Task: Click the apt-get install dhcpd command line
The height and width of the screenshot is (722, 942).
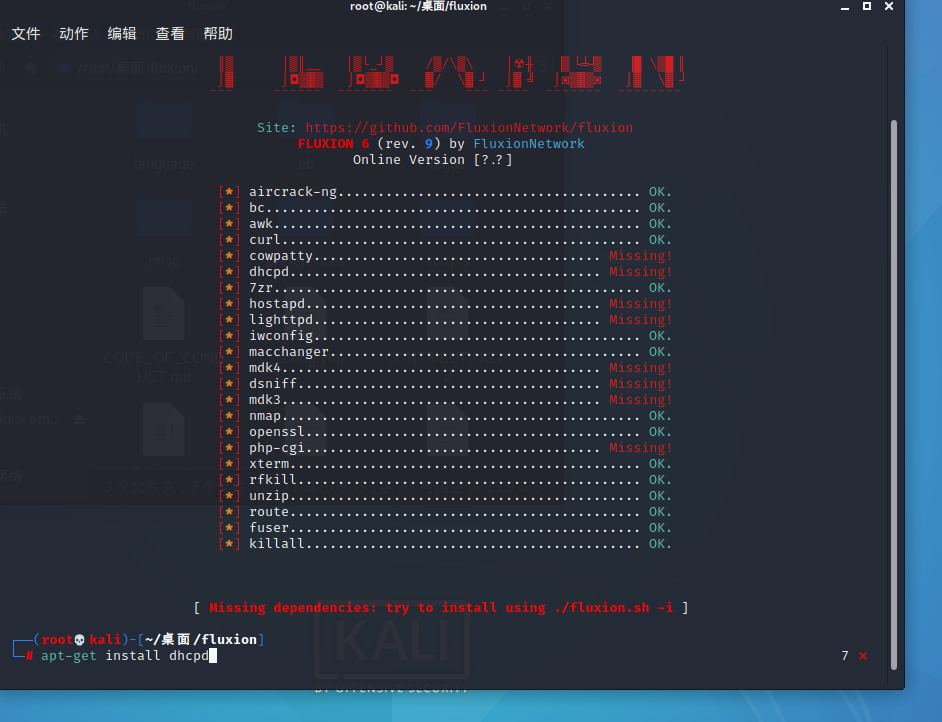Action: (x=124, y=655)
